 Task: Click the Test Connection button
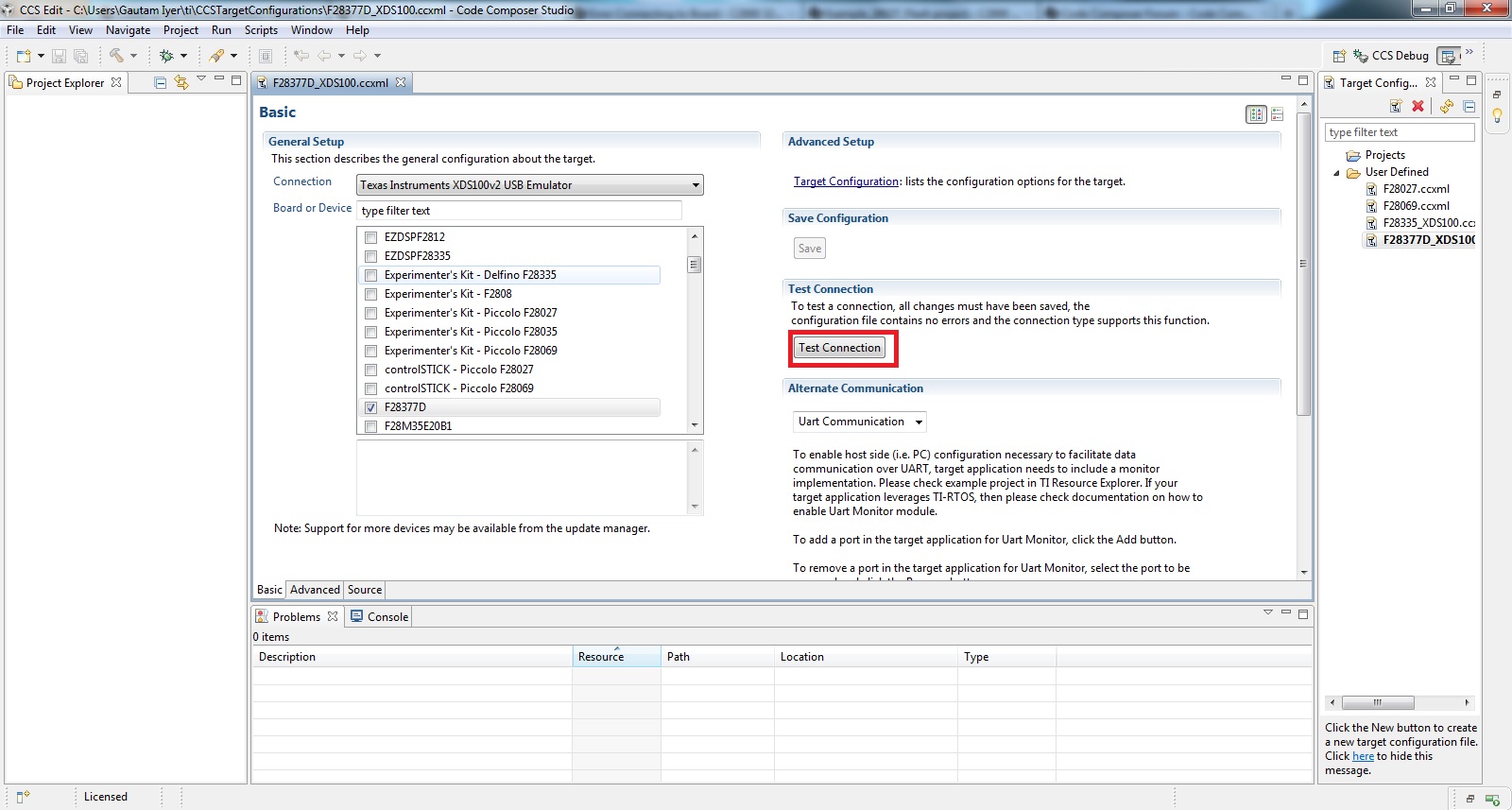click(840, 348)
